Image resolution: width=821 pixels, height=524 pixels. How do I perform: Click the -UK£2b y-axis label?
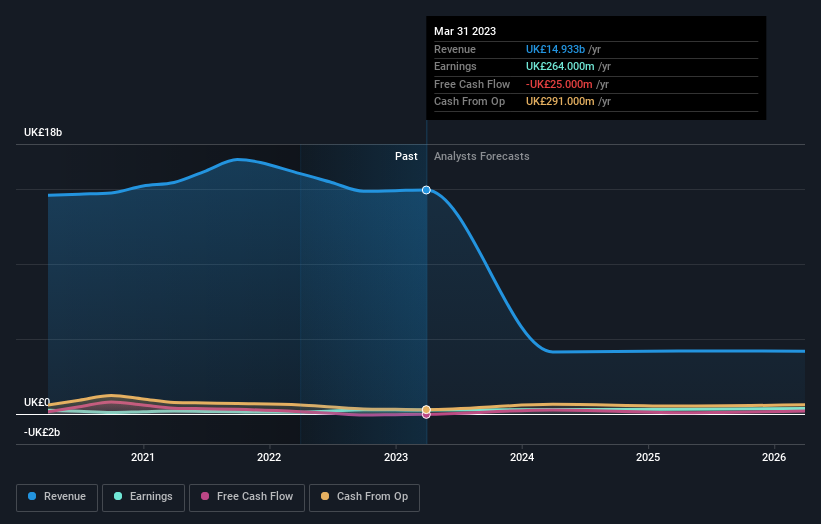click(42, 432)
